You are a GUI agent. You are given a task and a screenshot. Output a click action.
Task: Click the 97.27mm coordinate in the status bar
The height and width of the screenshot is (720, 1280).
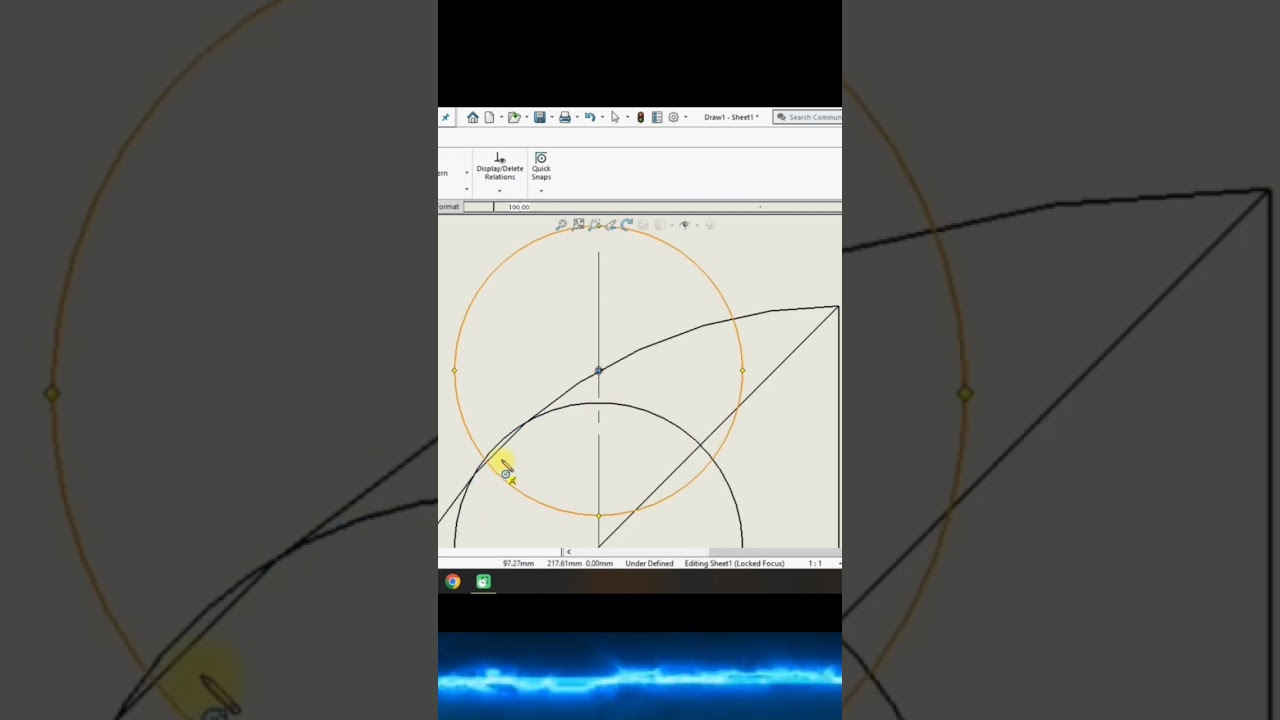518,563
